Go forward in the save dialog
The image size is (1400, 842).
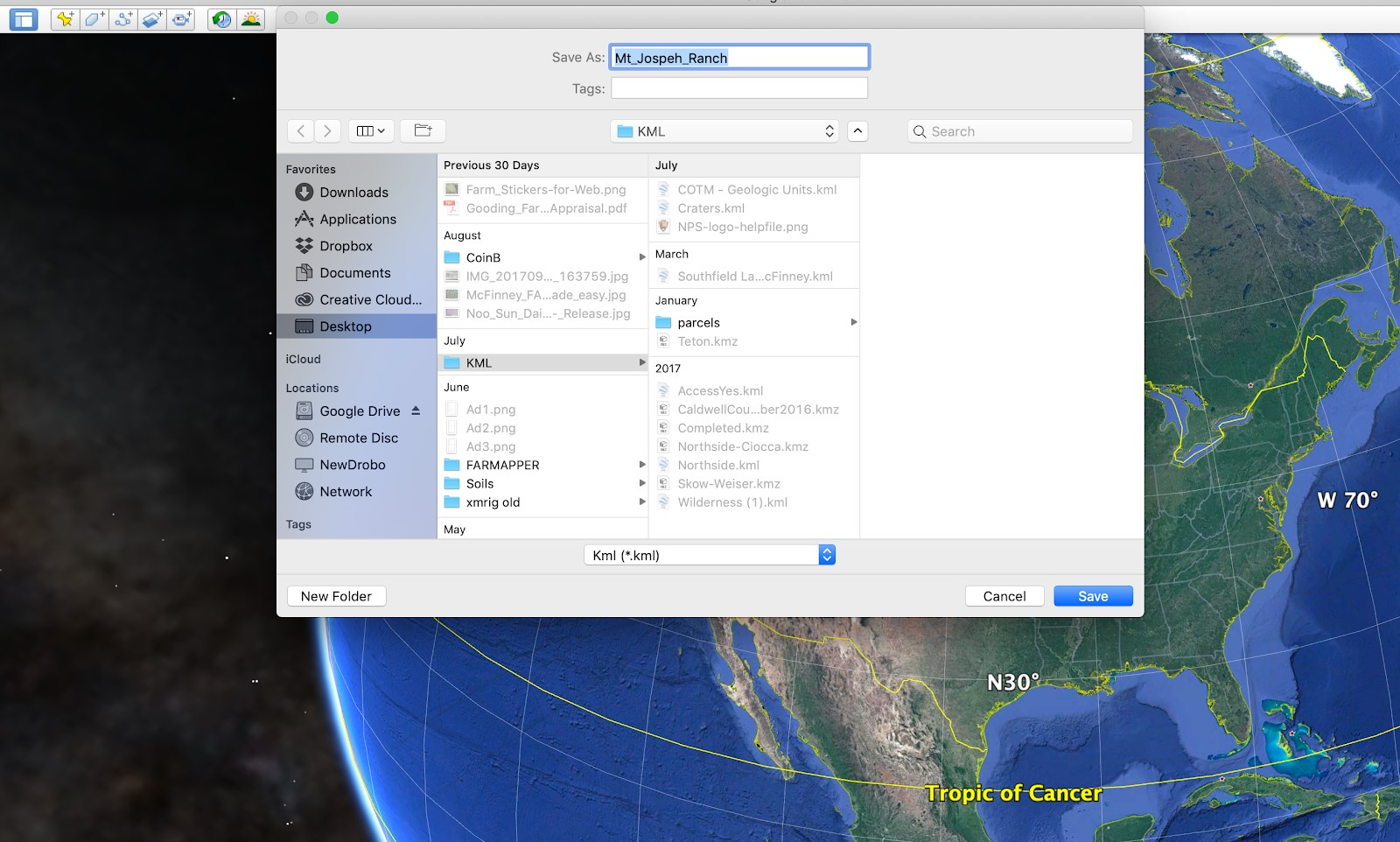click(x=328, y=131)
